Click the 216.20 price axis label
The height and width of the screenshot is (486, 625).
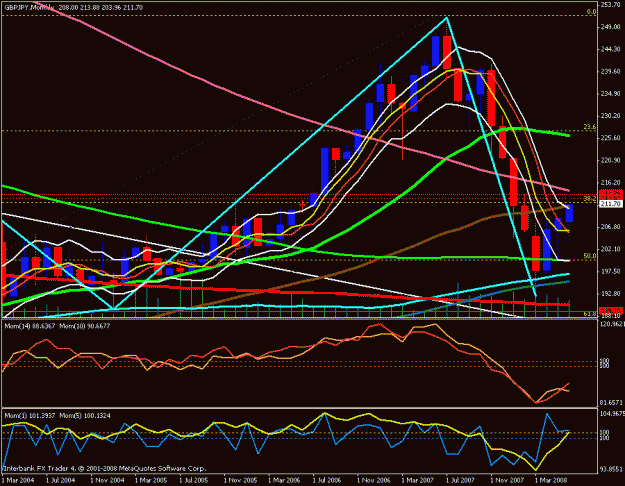click(613, 182)
